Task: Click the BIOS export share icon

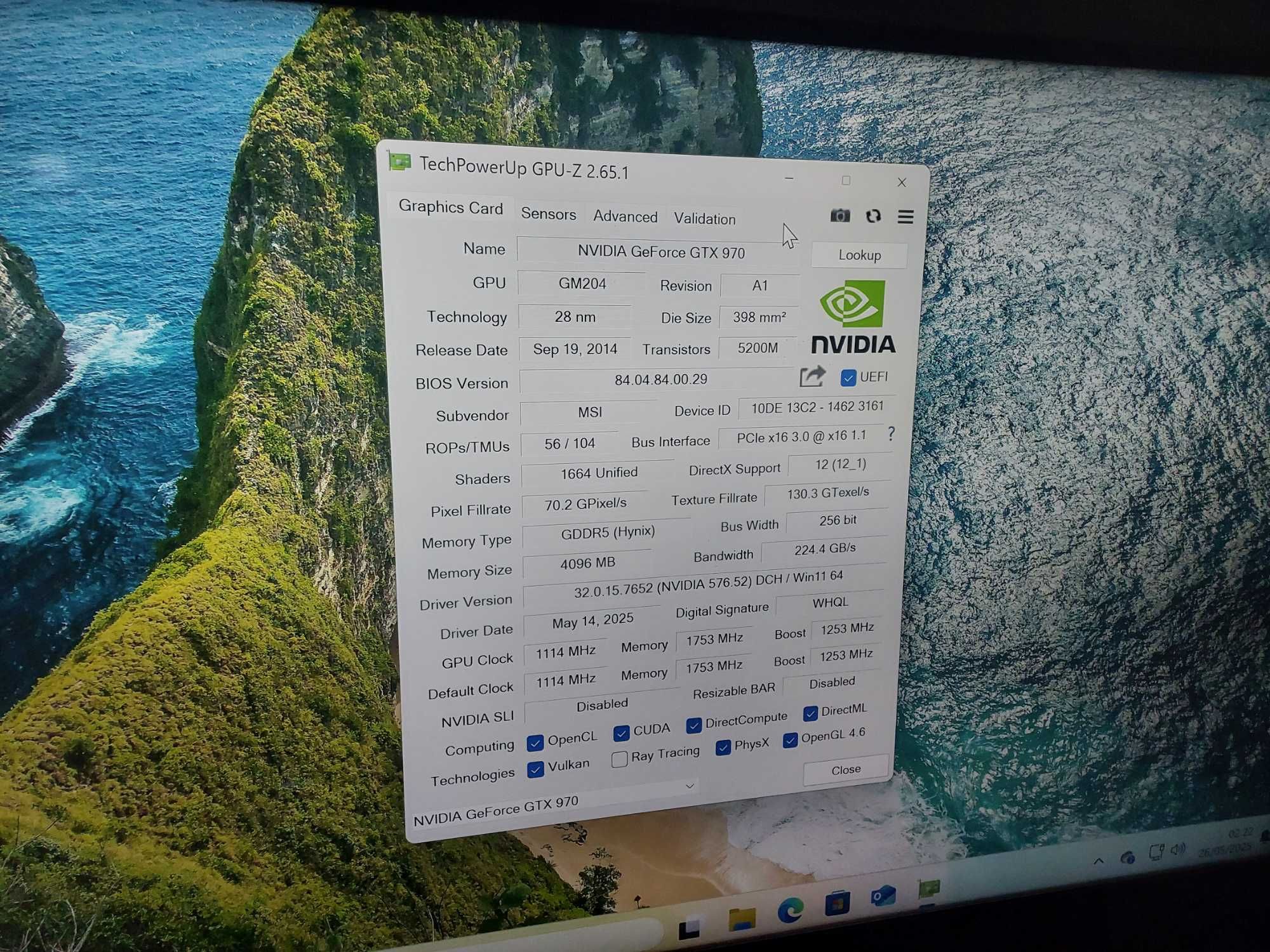Action: (812, 376)
